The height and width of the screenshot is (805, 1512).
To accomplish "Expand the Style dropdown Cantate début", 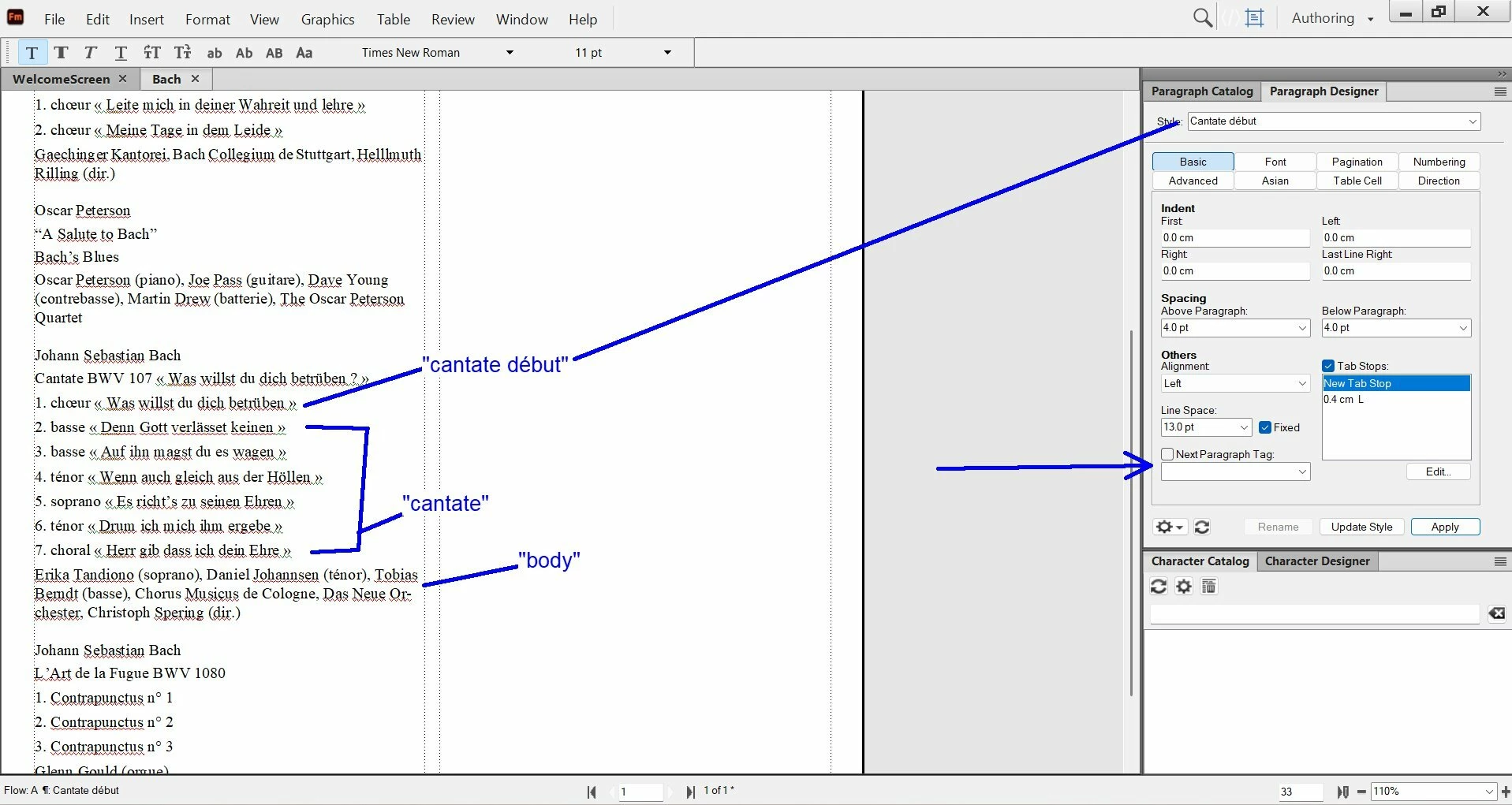I will tap(1472, 121).
